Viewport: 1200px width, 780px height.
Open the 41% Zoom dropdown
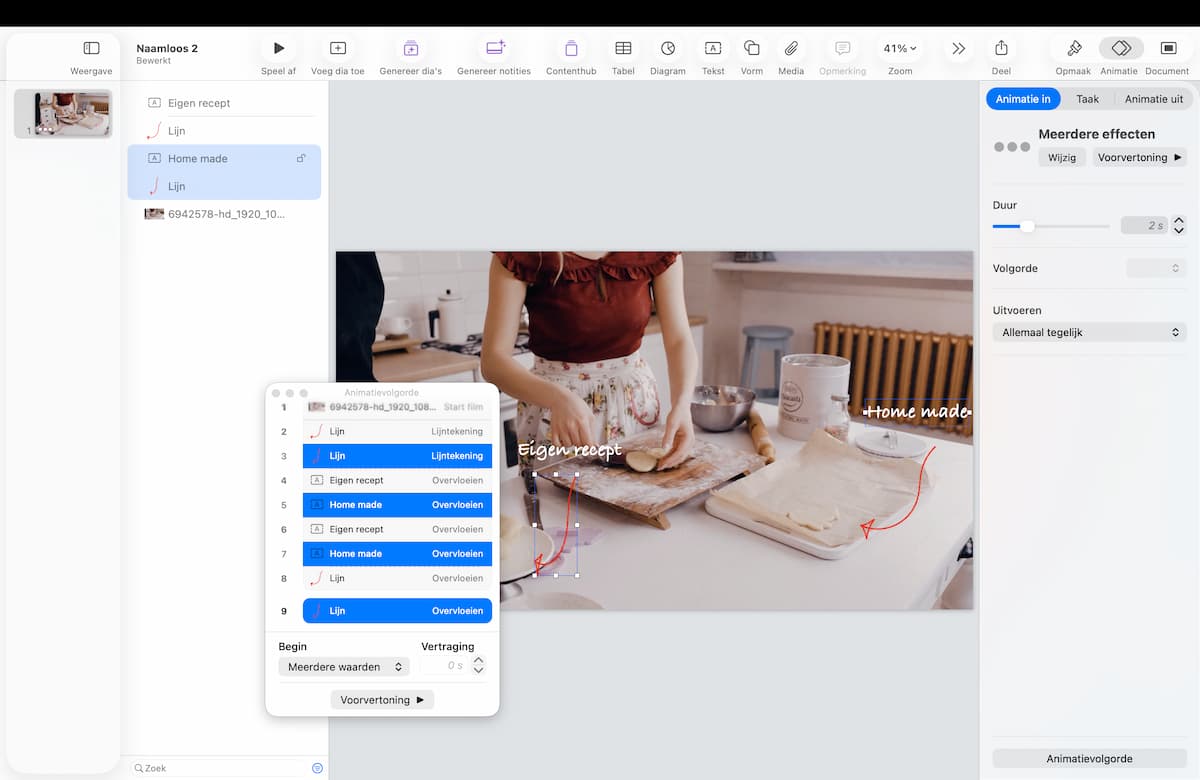click(900, 48)
